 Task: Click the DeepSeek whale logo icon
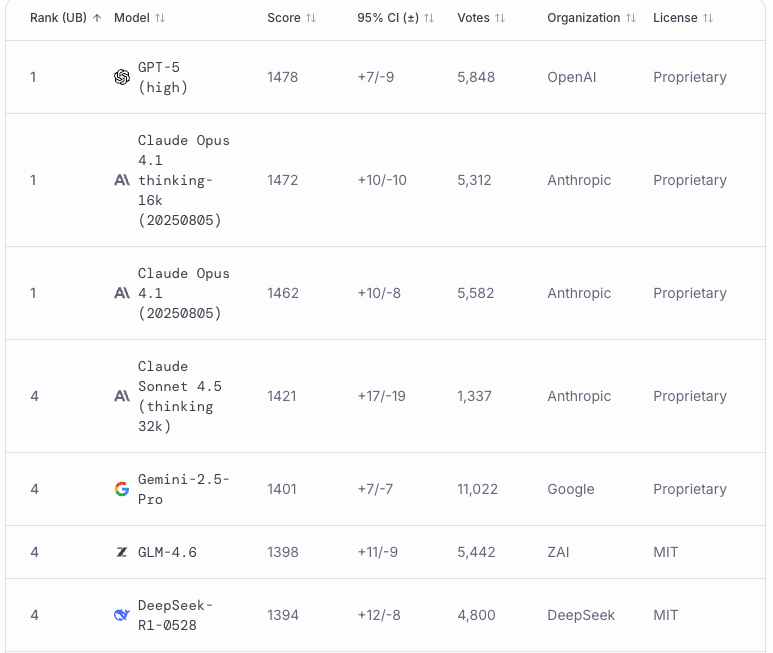click(x=122, y=615)
